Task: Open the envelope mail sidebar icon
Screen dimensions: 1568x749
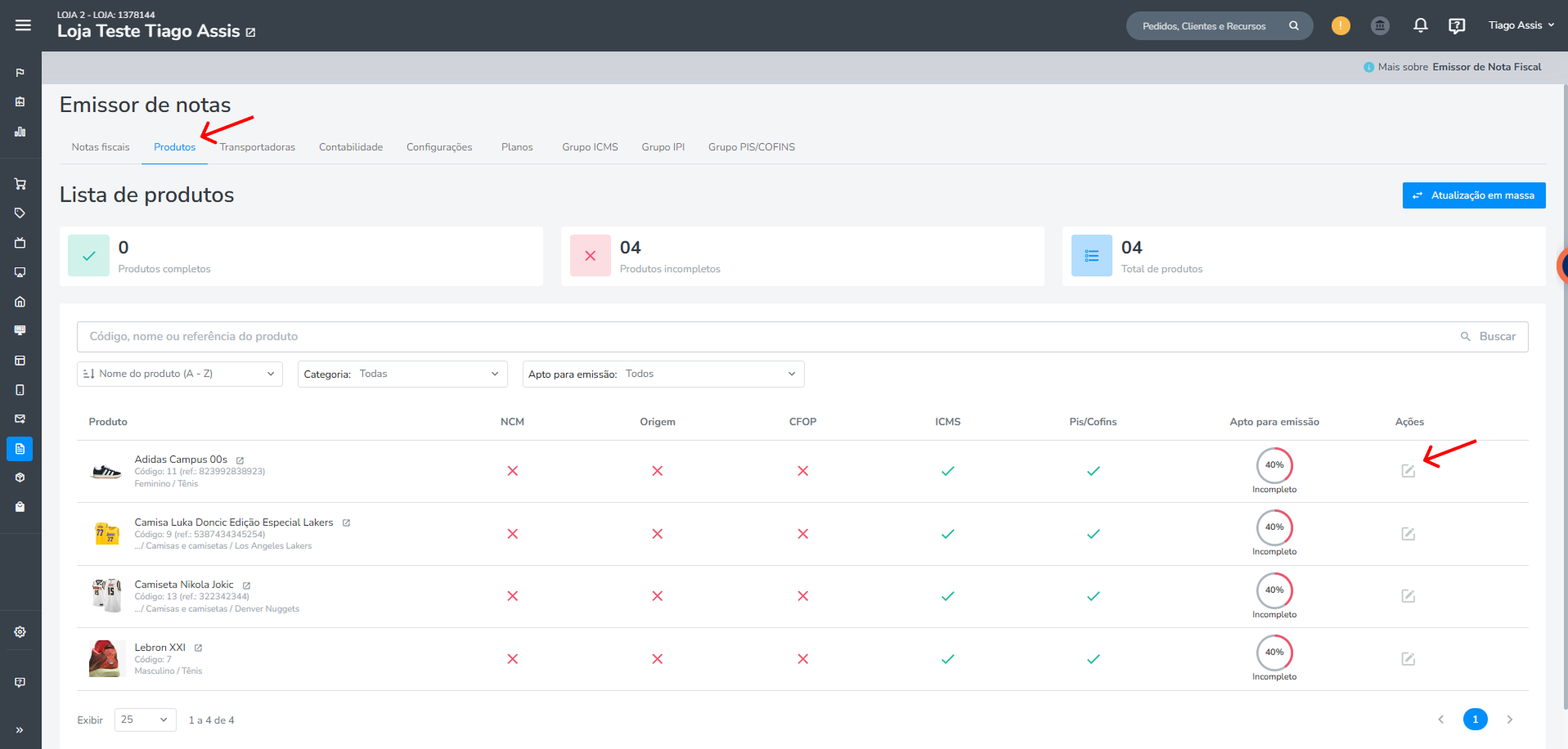Action: [20, 419]
